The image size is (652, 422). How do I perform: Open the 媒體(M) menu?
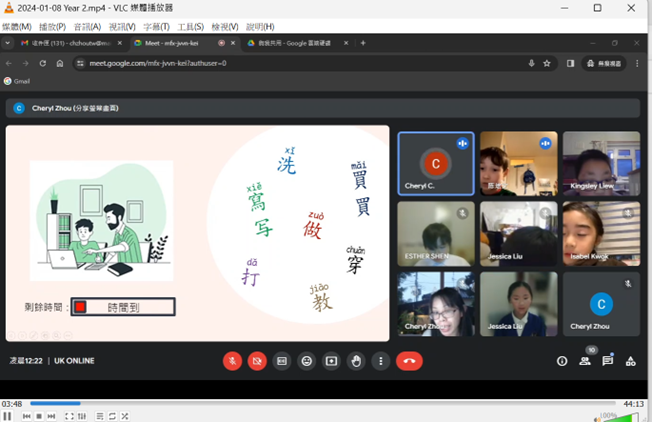pos(17,27)
